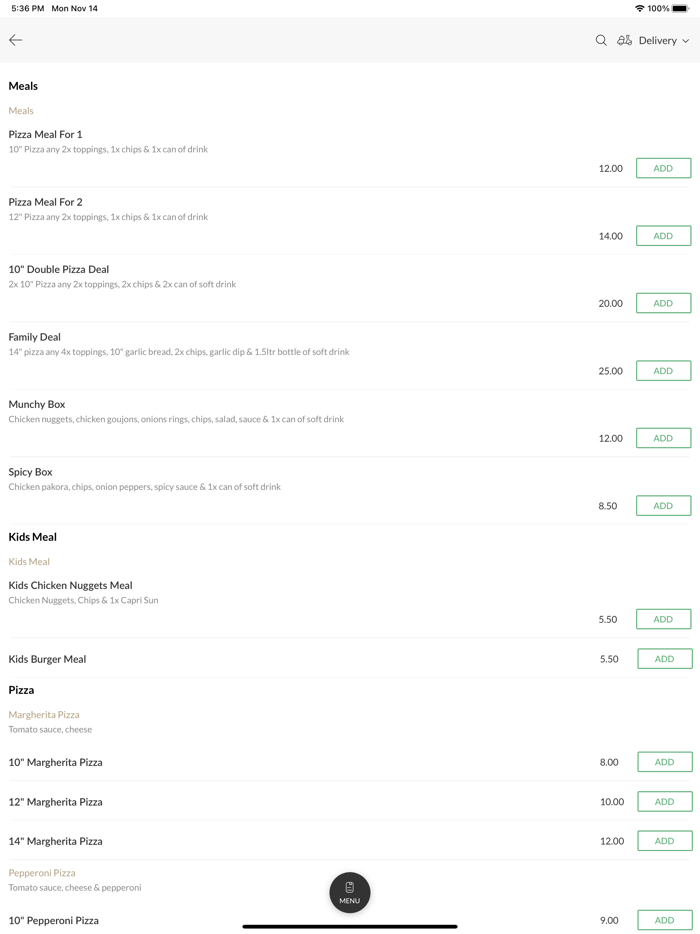Add the Munchy Box

663,438
